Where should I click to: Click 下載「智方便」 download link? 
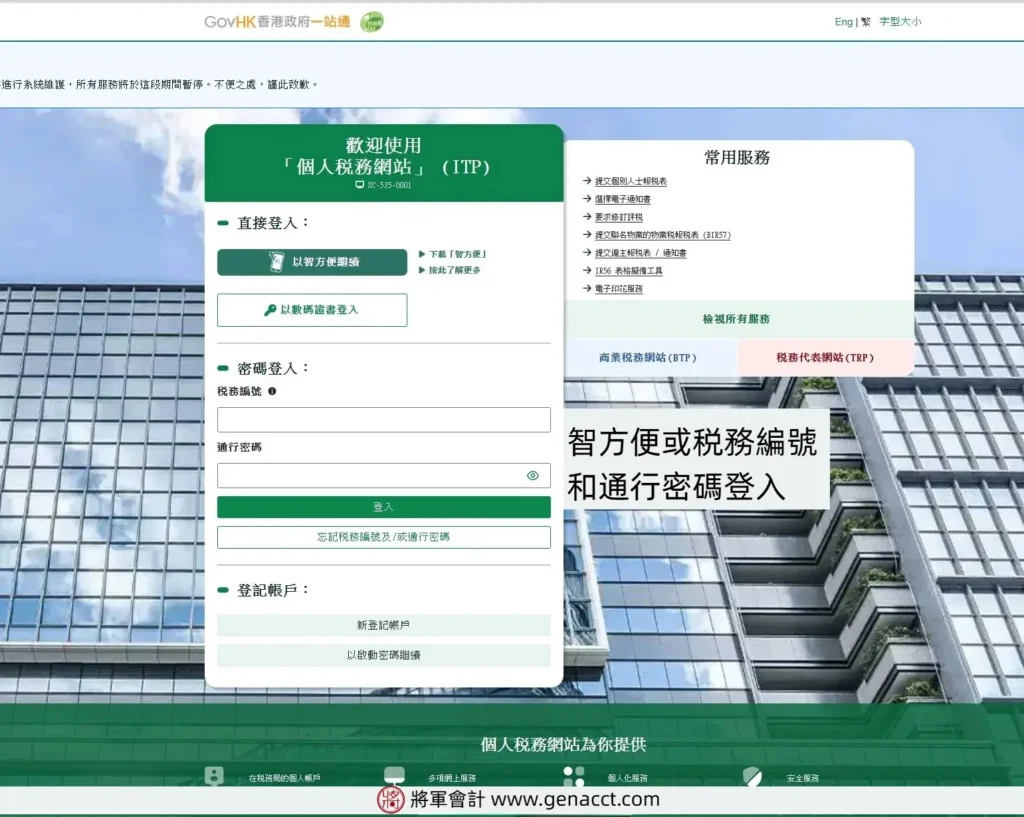tap(457, 253)
